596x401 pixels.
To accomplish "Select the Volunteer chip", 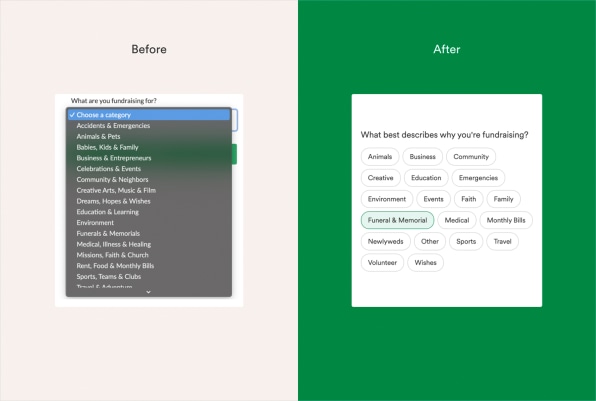I will pyautogui.click(x=382, y=263).
